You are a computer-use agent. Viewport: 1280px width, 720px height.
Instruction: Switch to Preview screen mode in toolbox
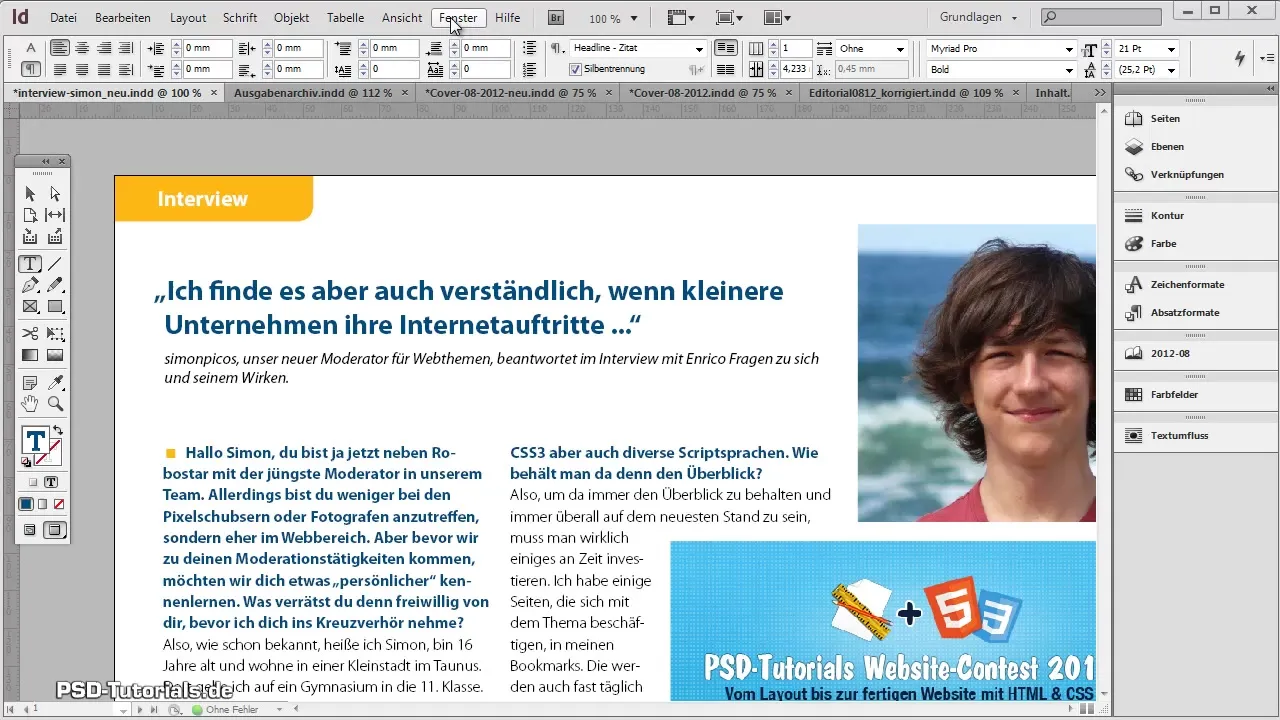pyautogui.click(x=55, y=529)
